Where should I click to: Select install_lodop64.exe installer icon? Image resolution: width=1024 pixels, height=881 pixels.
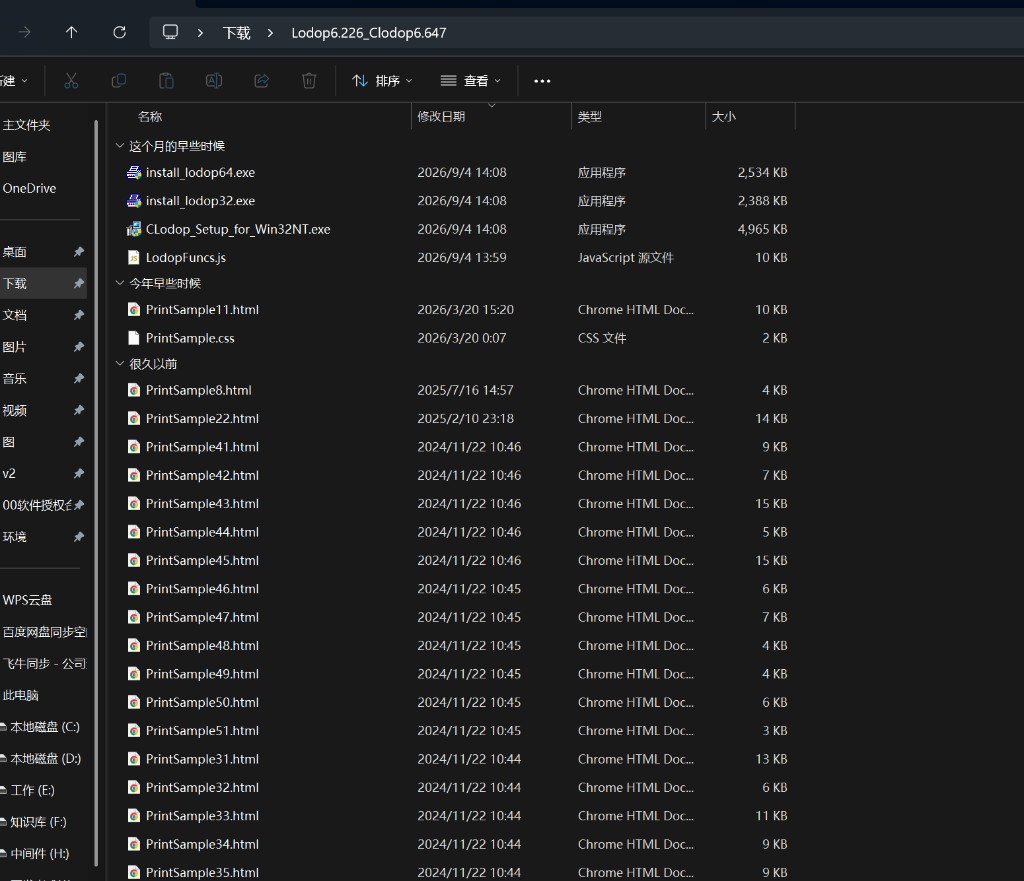[x=134, y=172]
